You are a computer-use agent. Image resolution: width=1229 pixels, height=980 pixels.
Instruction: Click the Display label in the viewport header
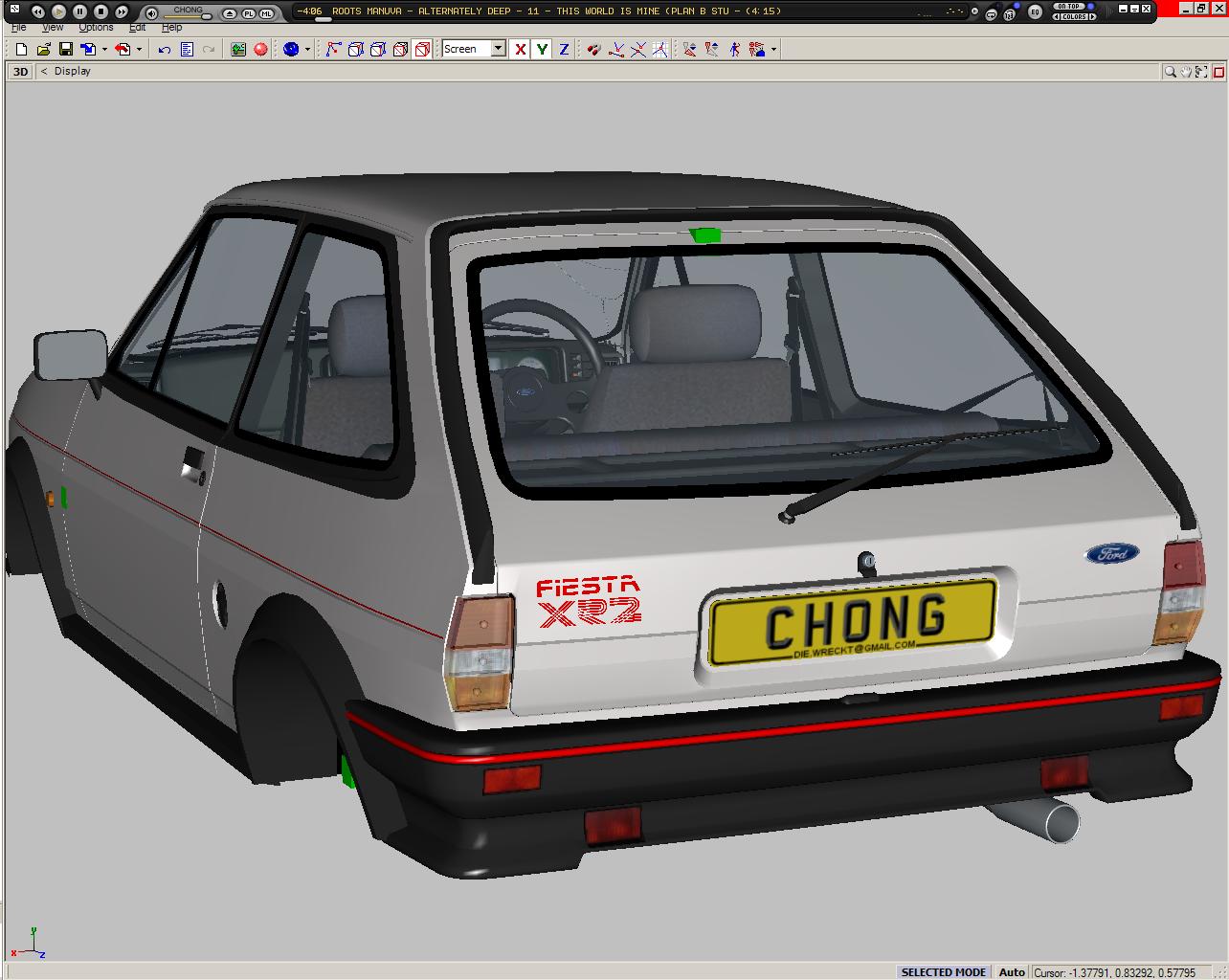[73, 72]
